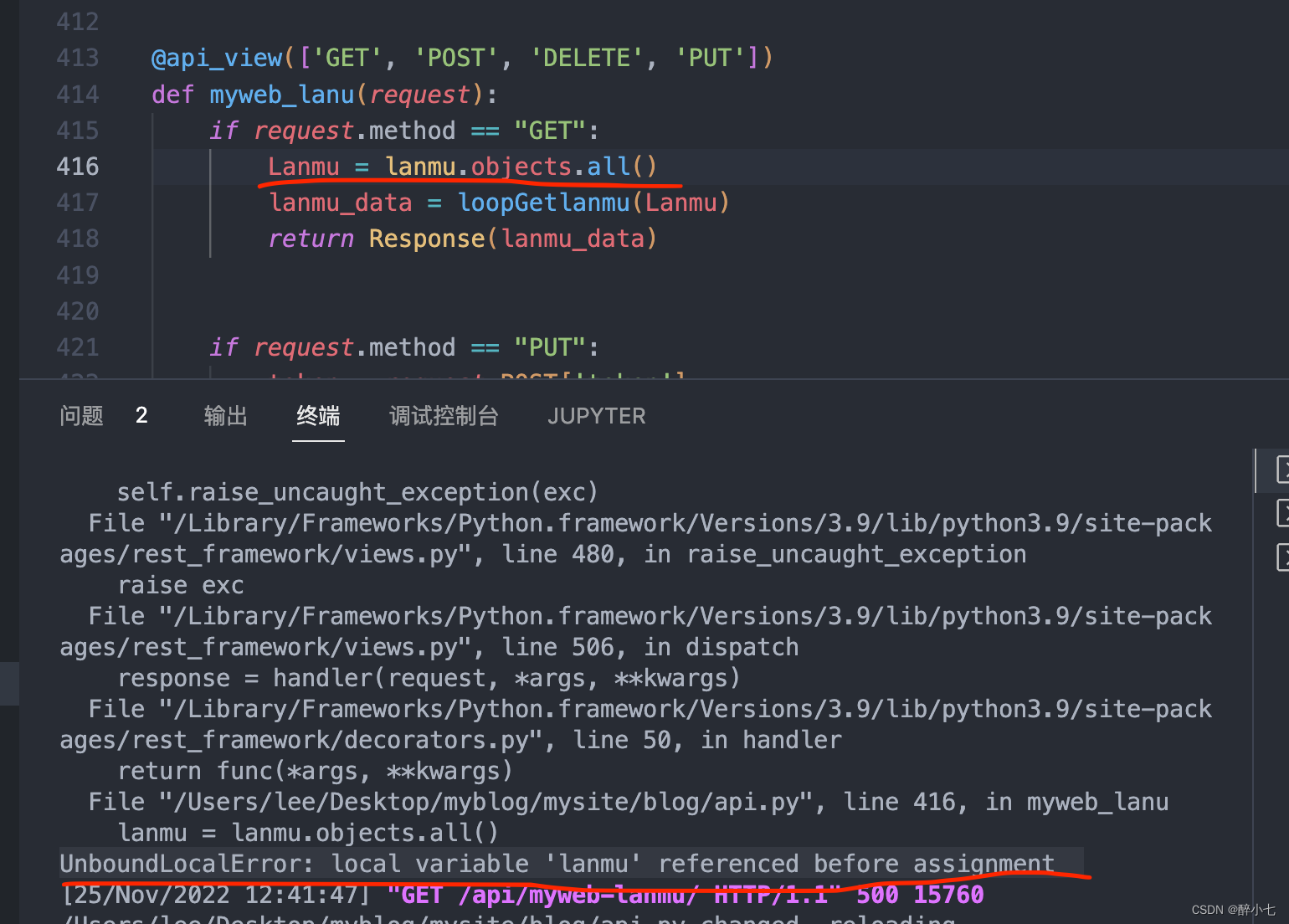Select the 终端 terminal tab
Screen dimensions: 1289x924
(x=318, y=416)
